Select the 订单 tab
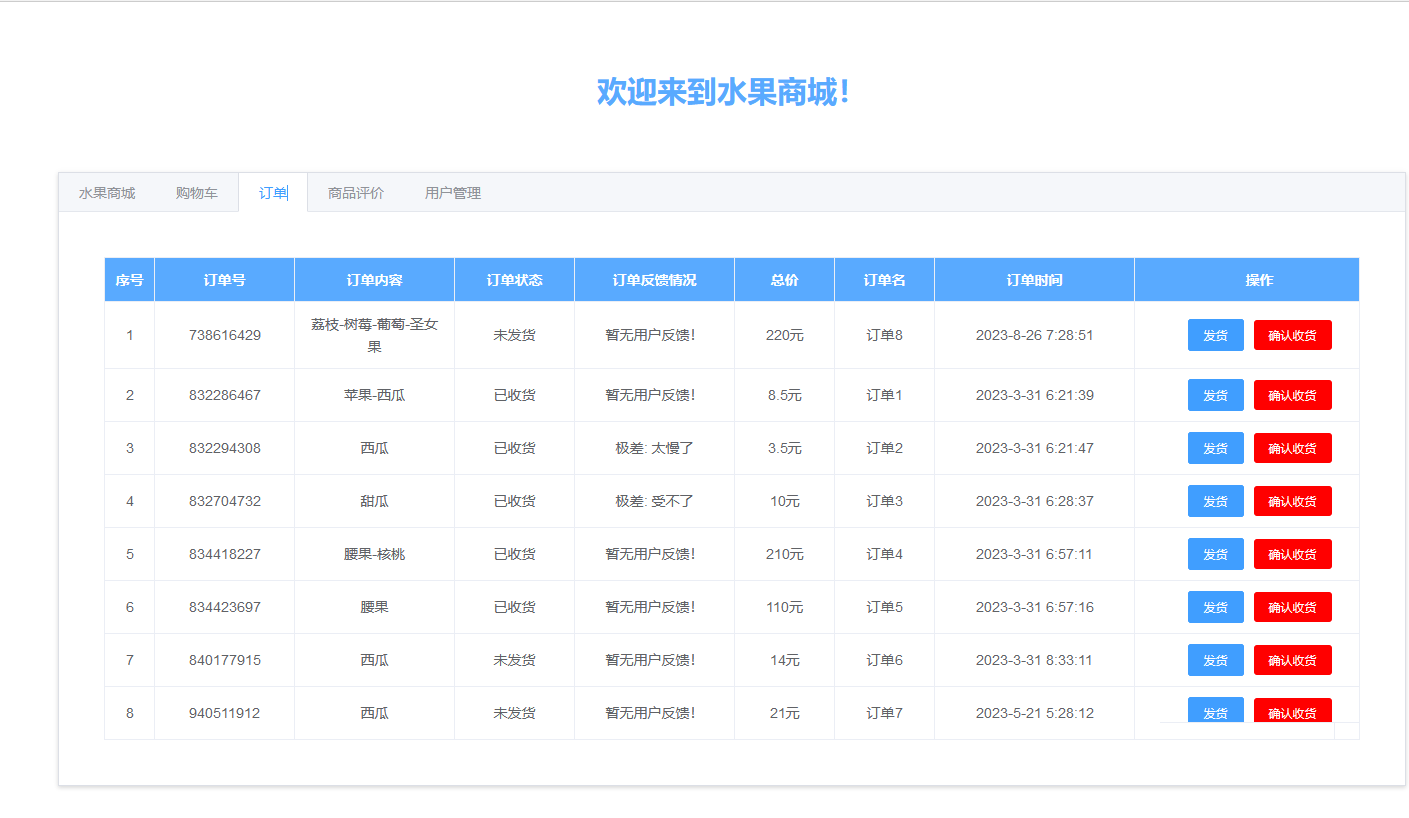1409x818 pixels. click(x=273, y=193)
